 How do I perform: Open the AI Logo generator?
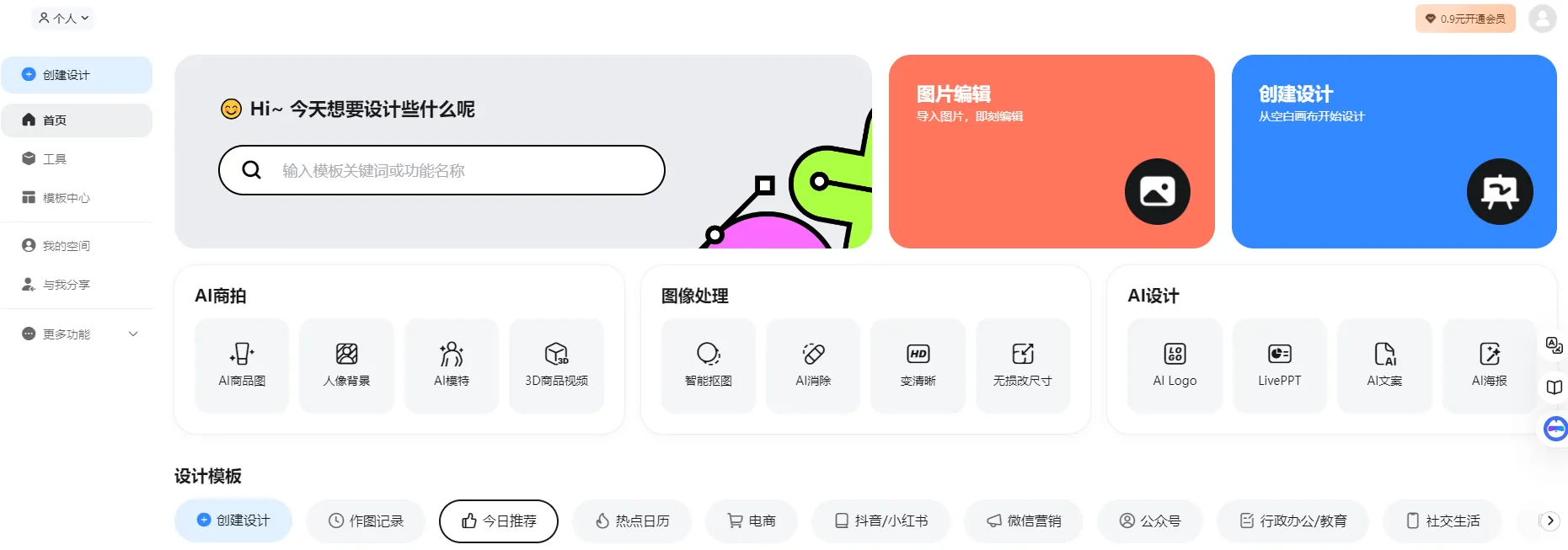pos(1175,366)
